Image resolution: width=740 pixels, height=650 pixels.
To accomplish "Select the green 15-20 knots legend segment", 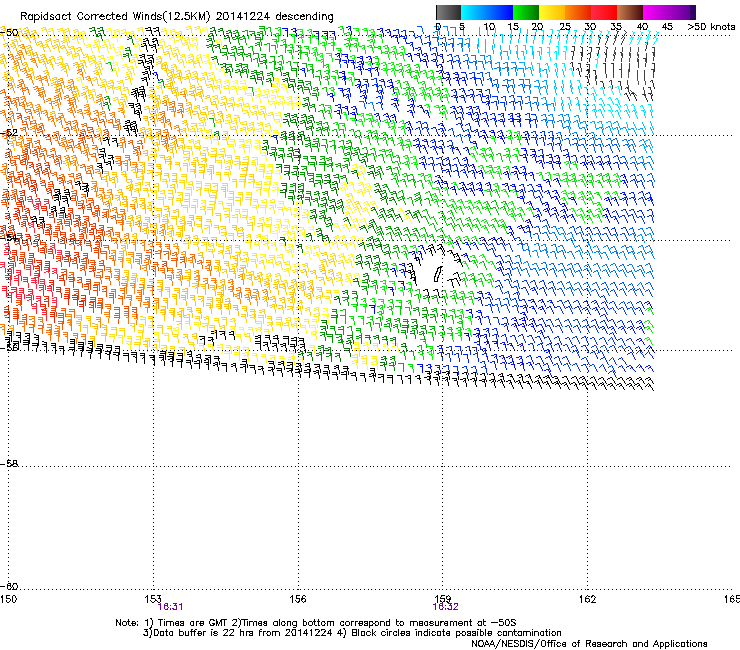I will coord(526,12).
